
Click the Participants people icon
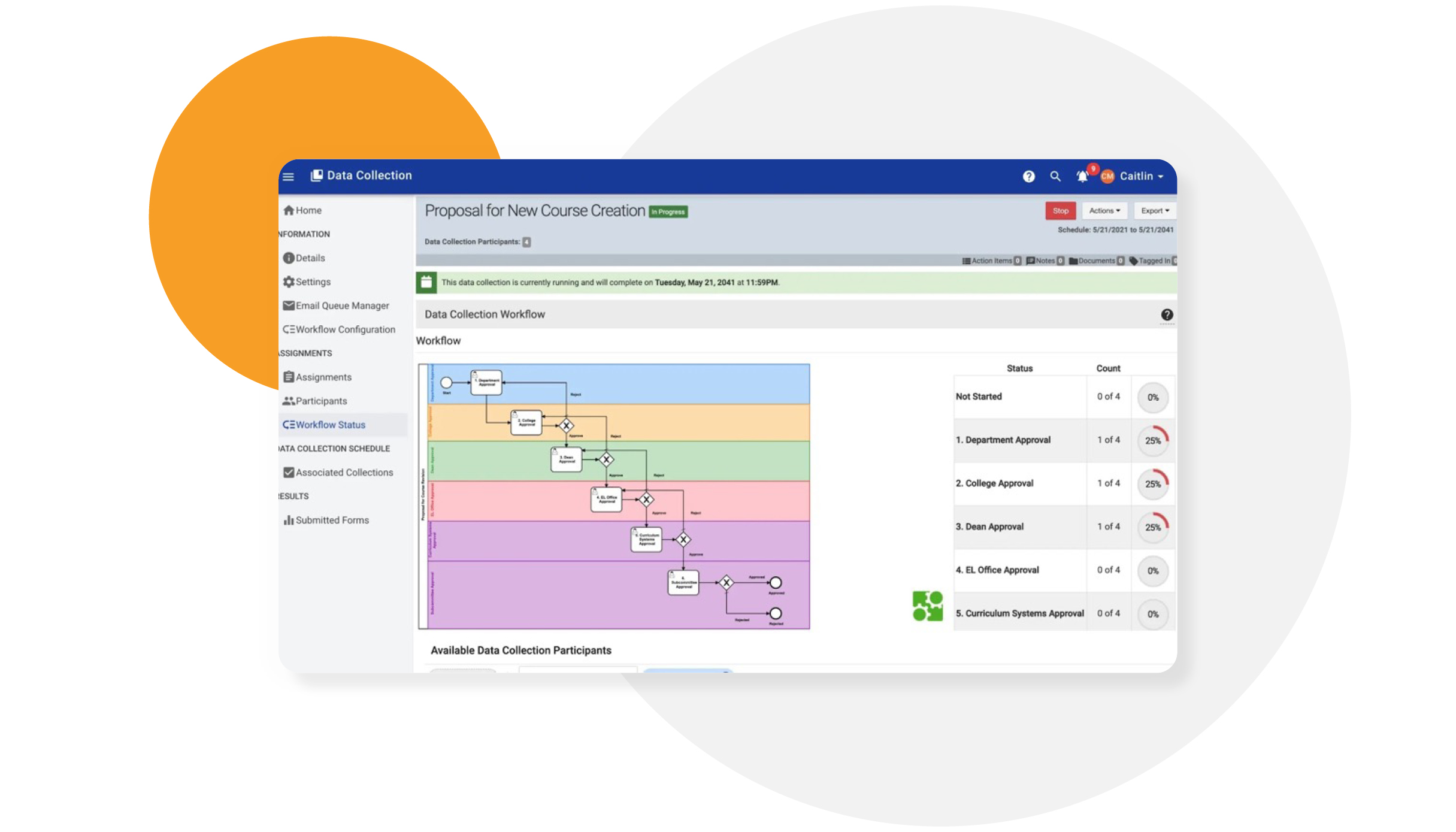point(289,401)
